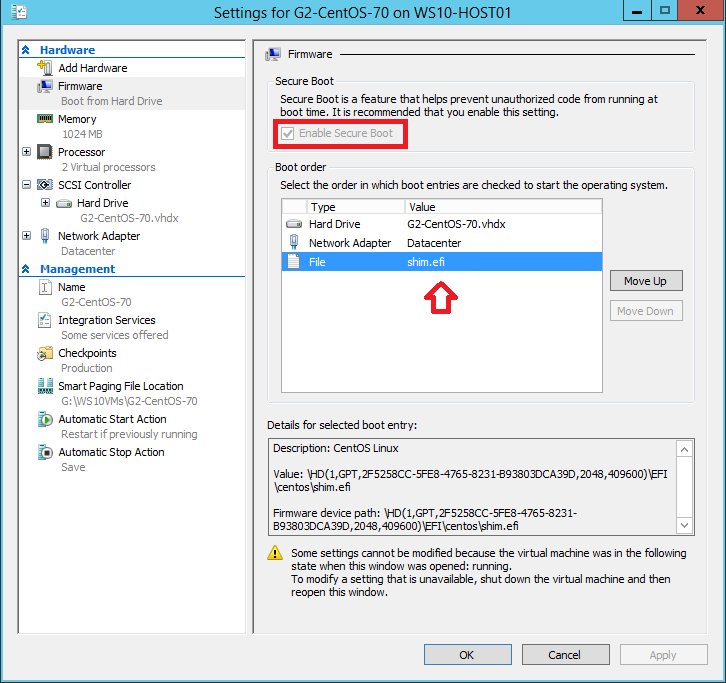Click the details box scroll down arrow
Image resolution: width=726 pixels, height=683 pixels.
click(684, 526)
